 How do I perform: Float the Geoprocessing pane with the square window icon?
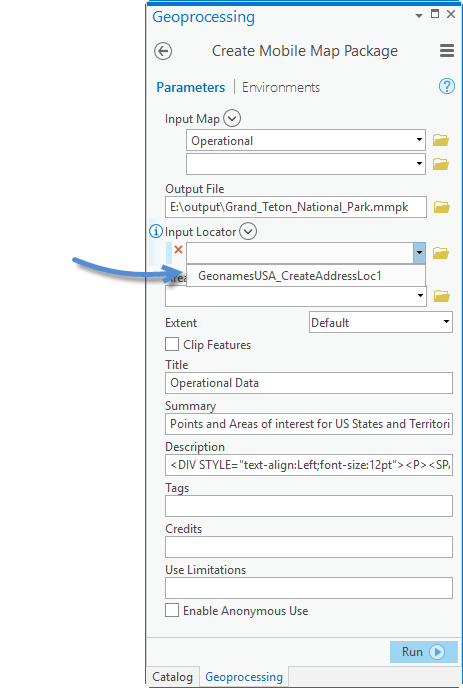(435, 14)
